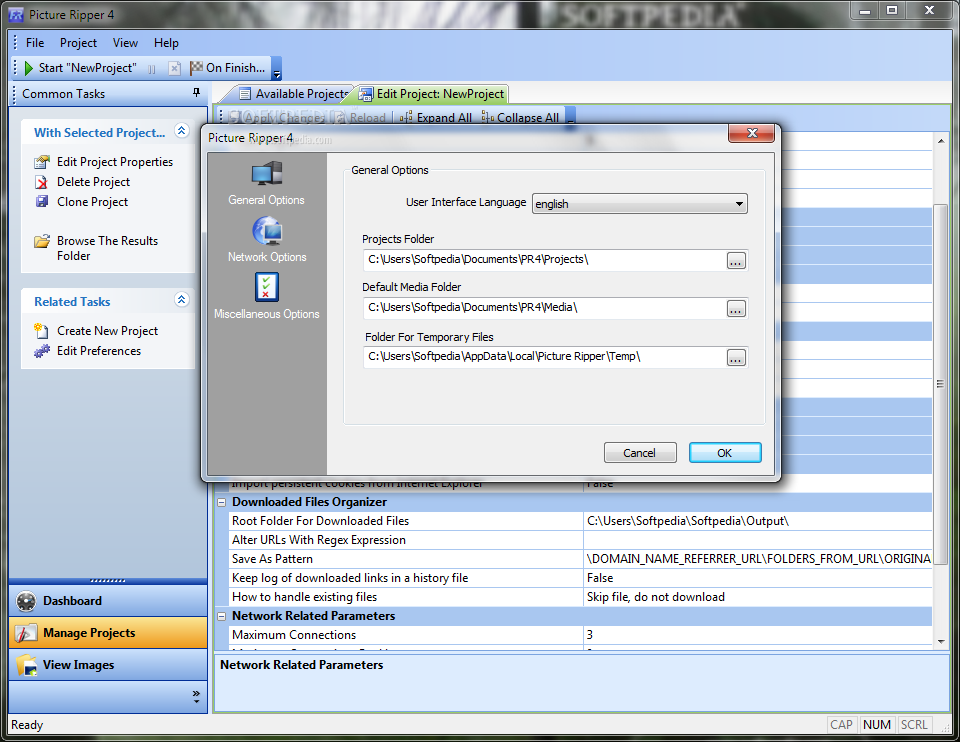Click Delete Project icon

42,182
